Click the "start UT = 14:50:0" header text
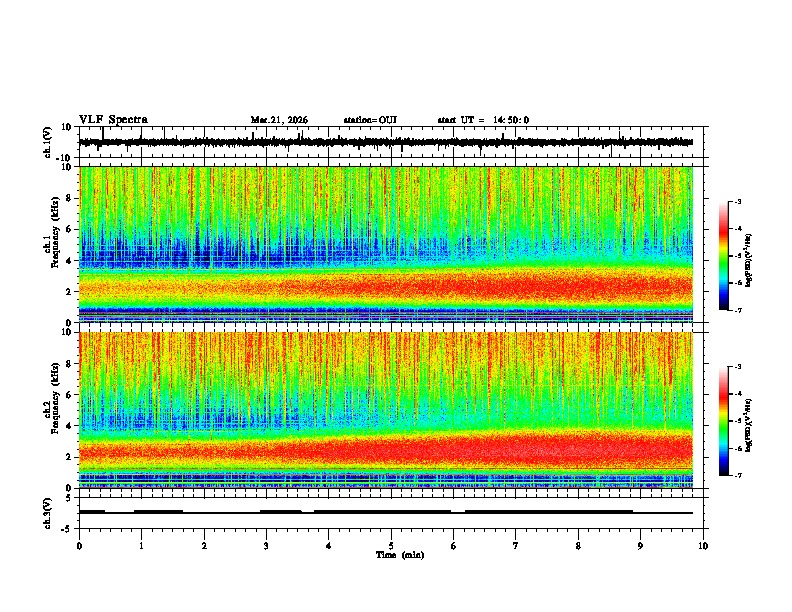Image resolution: width=792 pixels, height=612 pixels. click(x=483, y=120)
